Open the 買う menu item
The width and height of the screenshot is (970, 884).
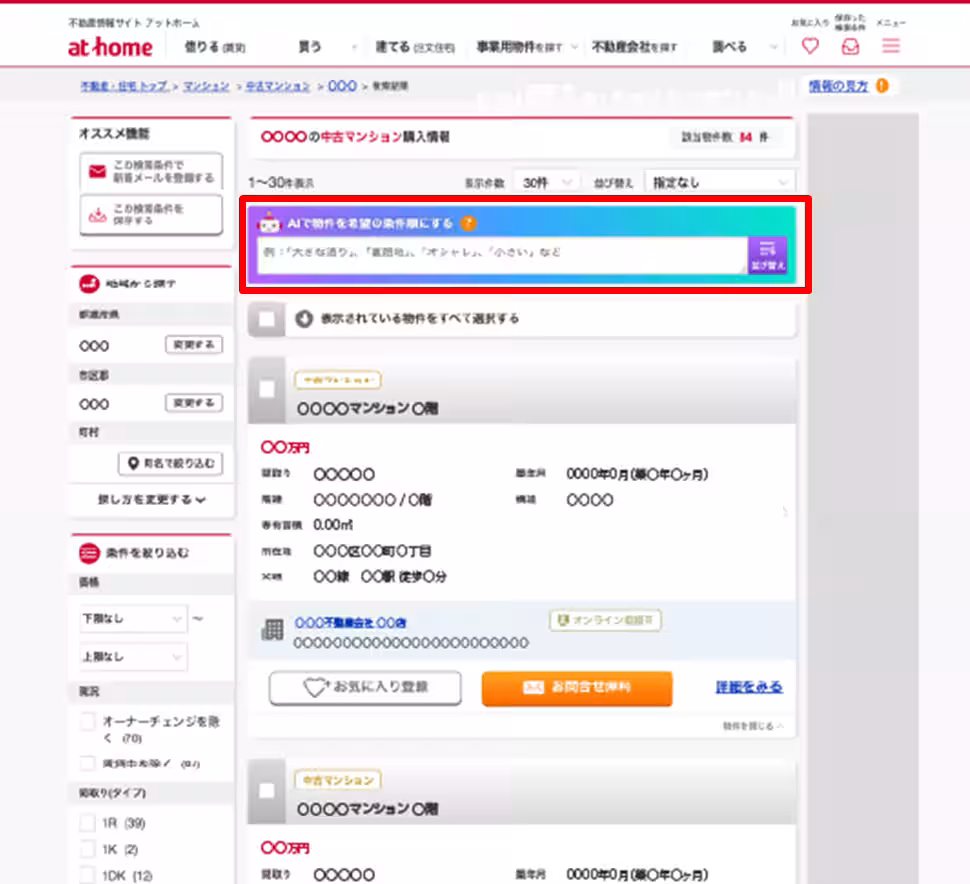pos(309,47)
